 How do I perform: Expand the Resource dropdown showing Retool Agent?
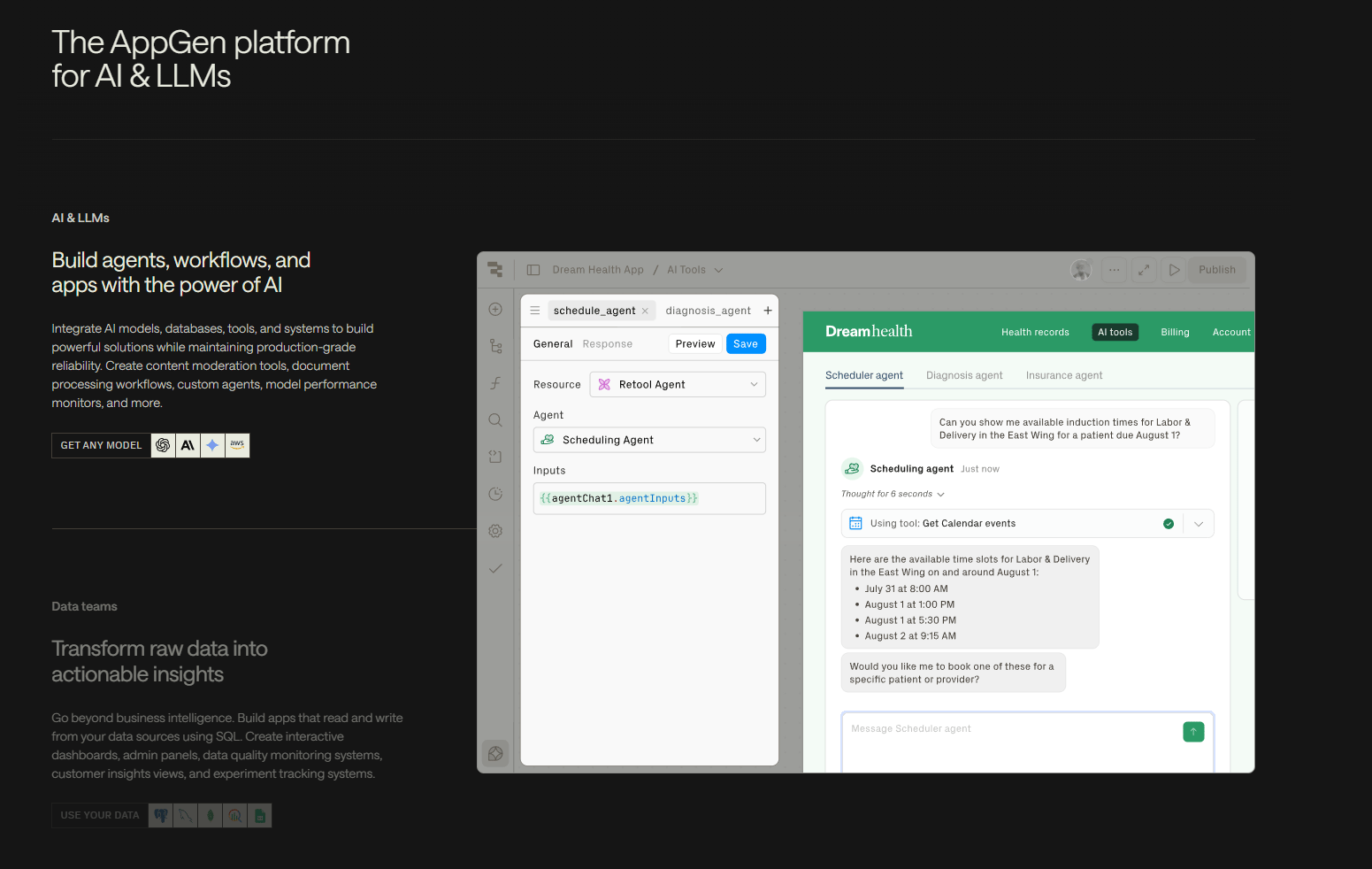click(x=678, y=385)
